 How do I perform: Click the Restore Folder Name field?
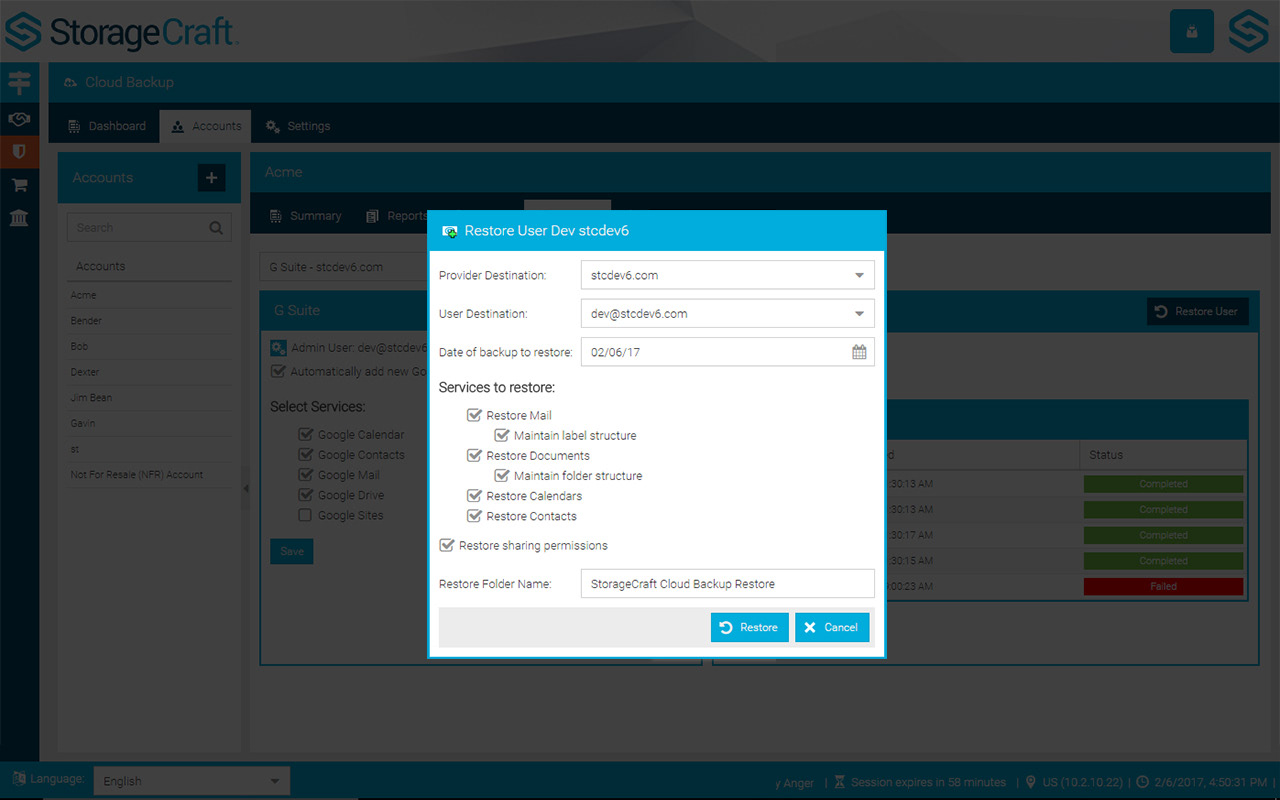point(727,583)
